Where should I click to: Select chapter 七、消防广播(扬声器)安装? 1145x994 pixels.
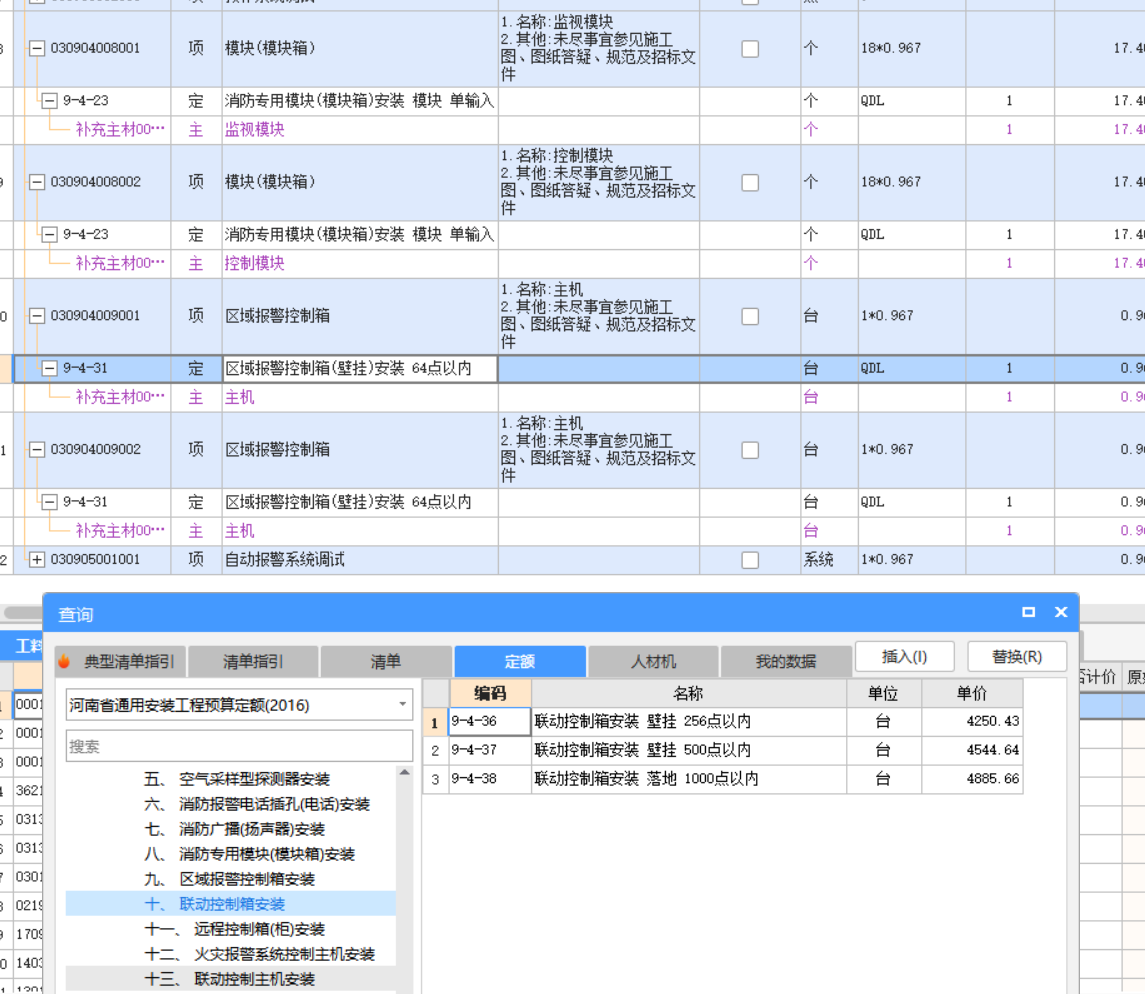coord(234,829)
